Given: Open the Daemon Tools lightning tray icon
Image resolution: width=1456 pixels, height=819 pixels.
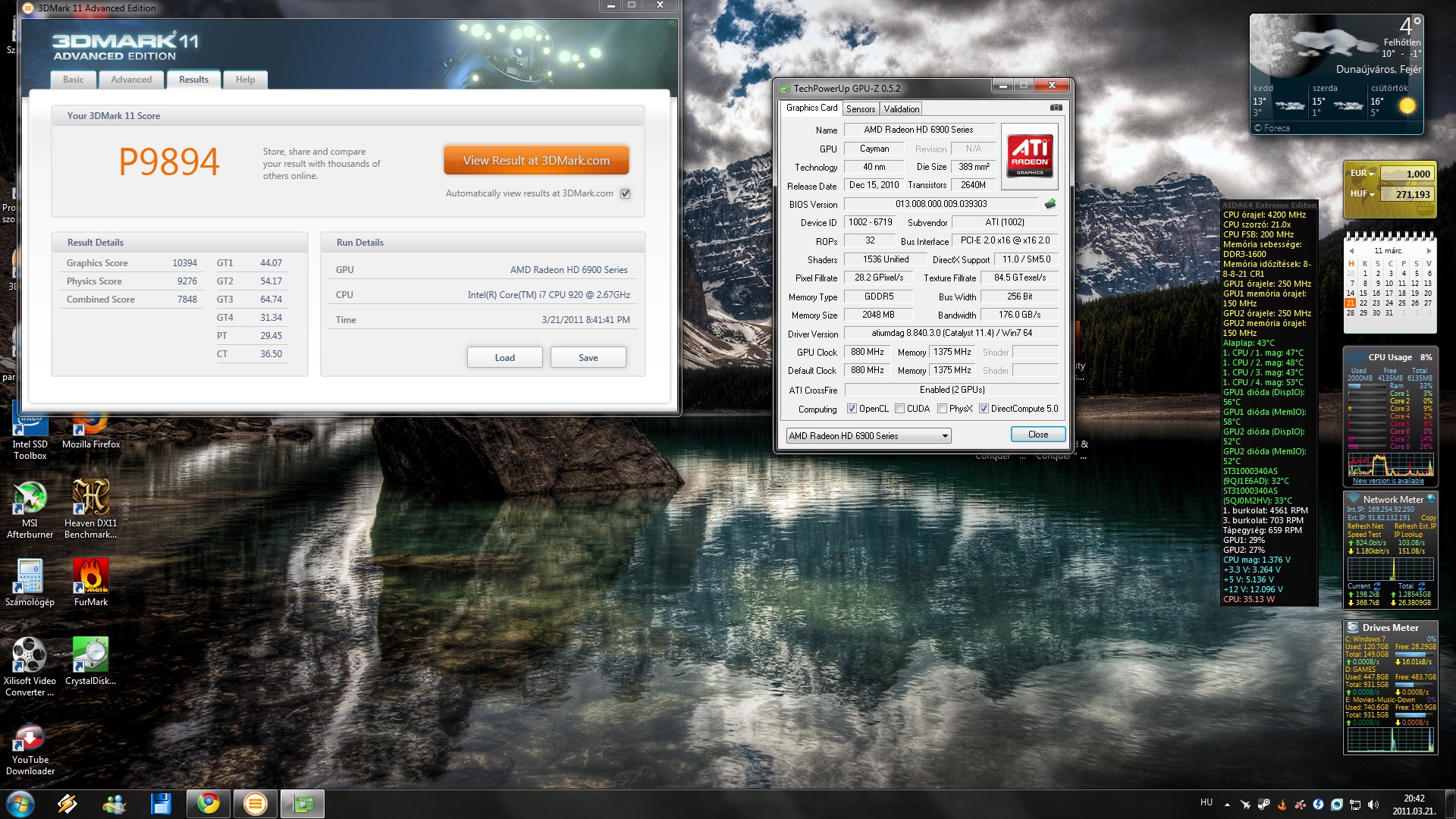Looking at the screenshot, I should click(1318, 804).
